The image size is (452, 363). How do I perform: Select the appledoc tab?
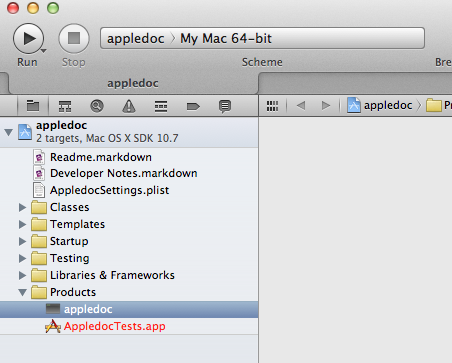[133, 83]
